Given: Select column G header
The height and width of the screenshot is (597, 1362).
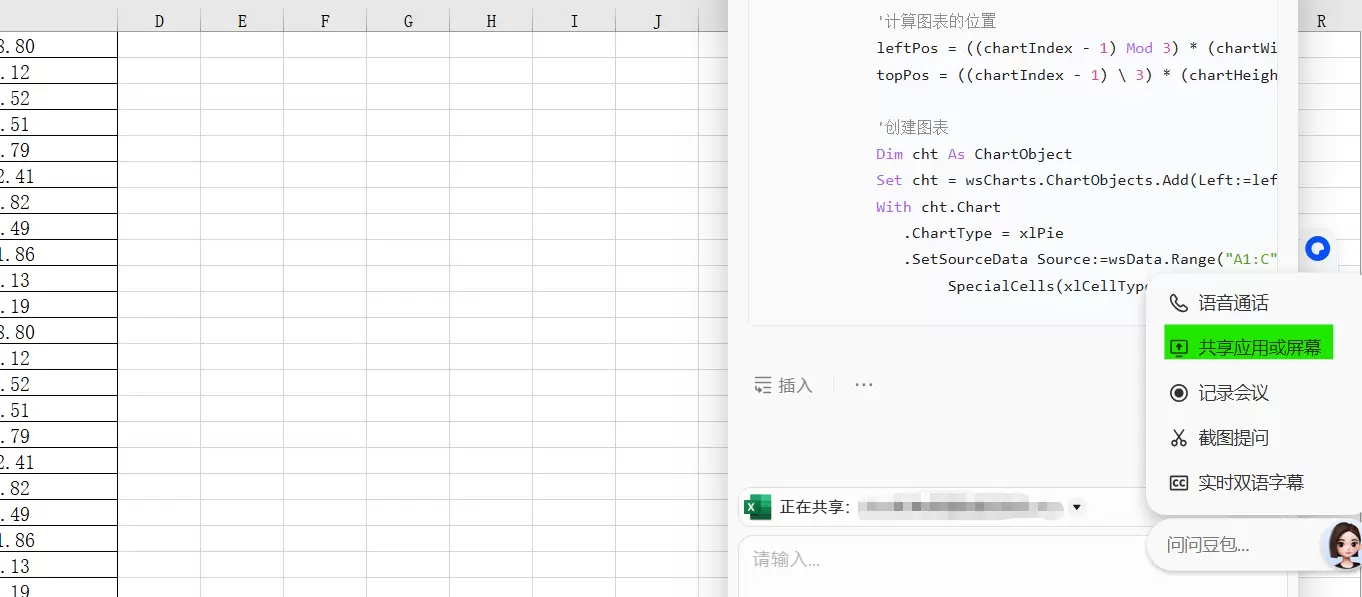Looking at the screenshot, I should tap(408, 21).
